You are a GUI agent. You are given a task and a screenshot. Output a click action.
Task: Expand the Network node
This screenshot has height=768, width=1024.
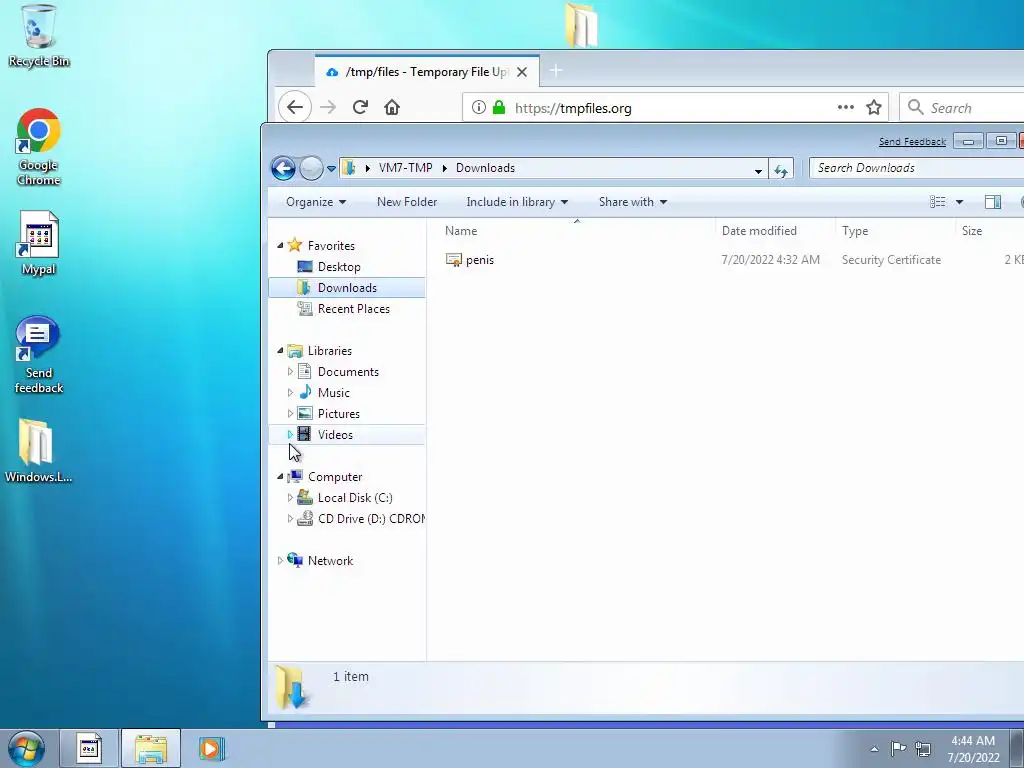click(280, 560)
